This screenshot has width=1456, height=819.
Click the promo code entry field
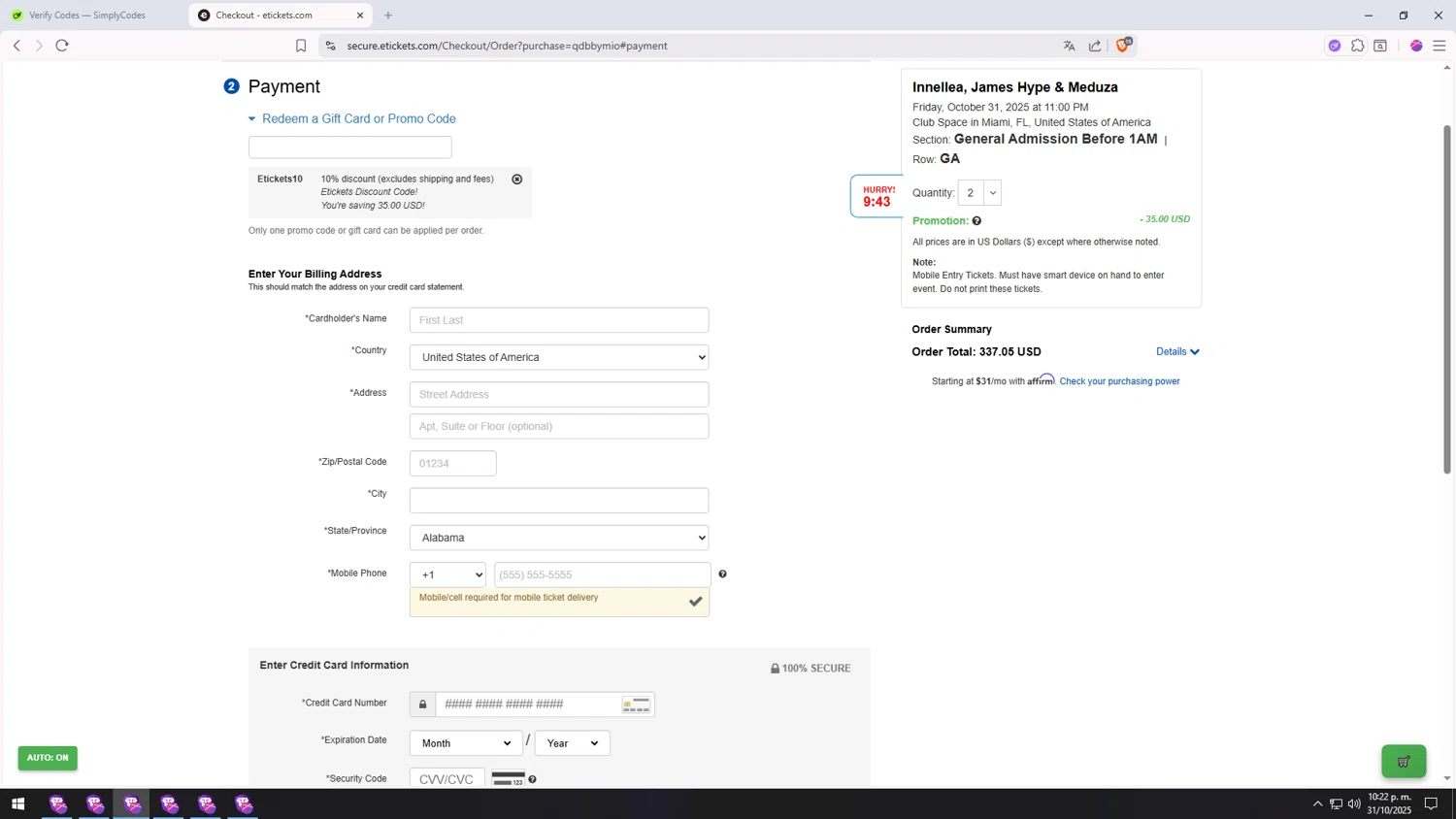point(349,147)
